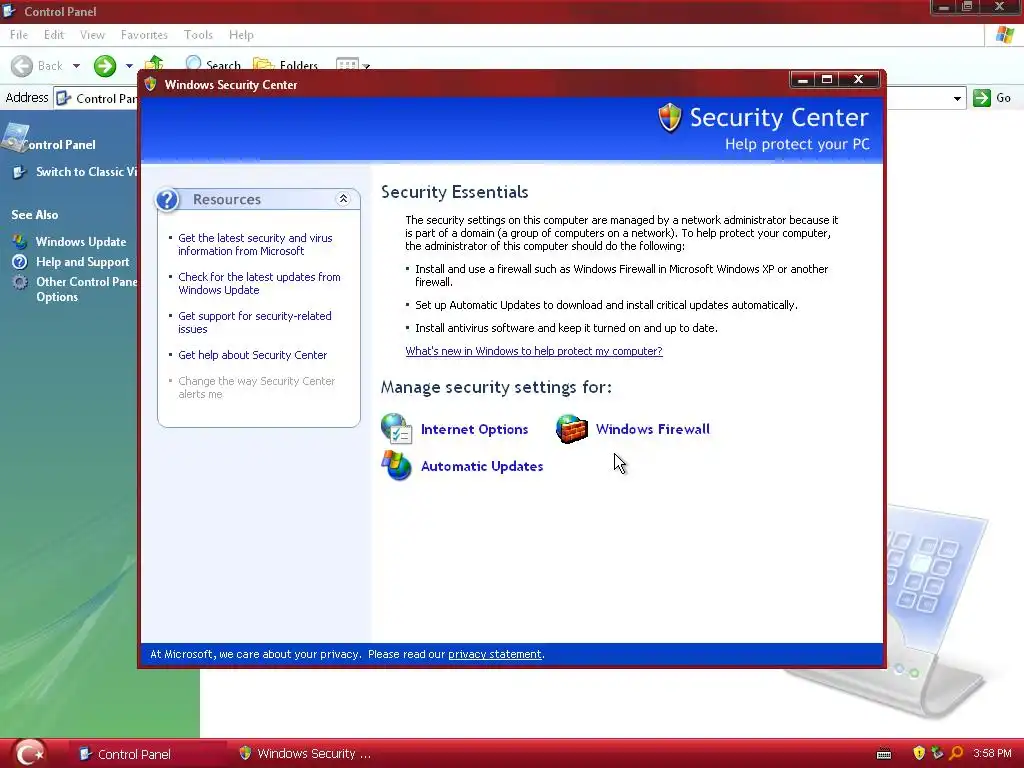The height and width of the screenshot is (768, 1024).
Task: Open the Back button history dropdown
Action: (76, 66)
